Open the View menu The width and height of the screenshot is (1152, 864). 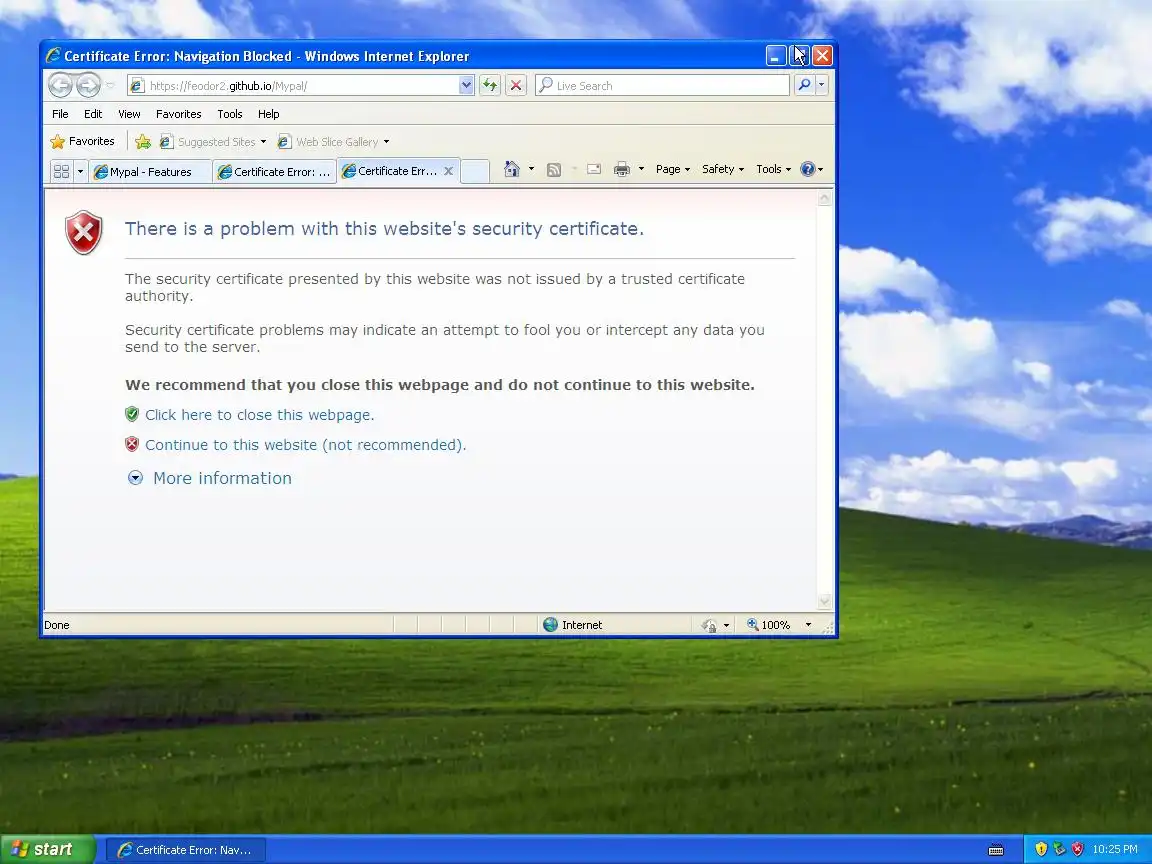click(x=129, y=114)
